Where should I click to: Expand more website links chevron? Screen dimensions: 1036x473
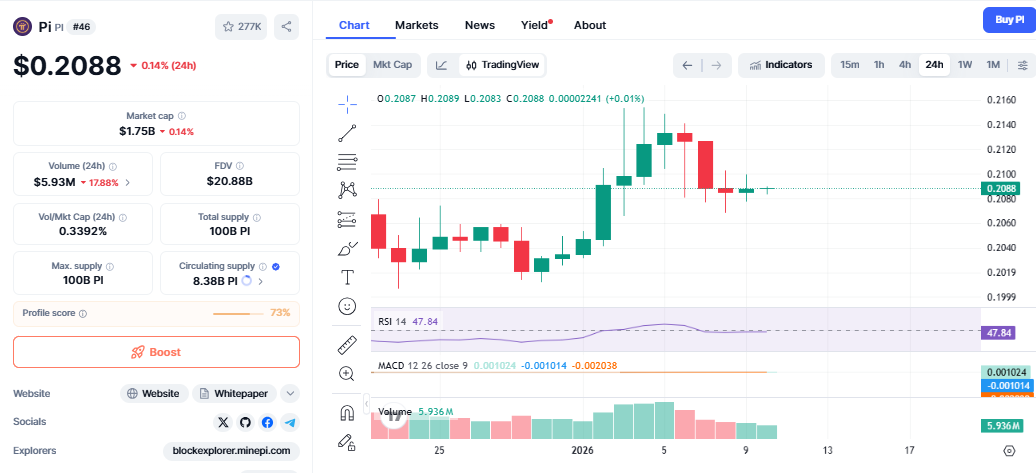pyautogui.click(x=290, y=393)
